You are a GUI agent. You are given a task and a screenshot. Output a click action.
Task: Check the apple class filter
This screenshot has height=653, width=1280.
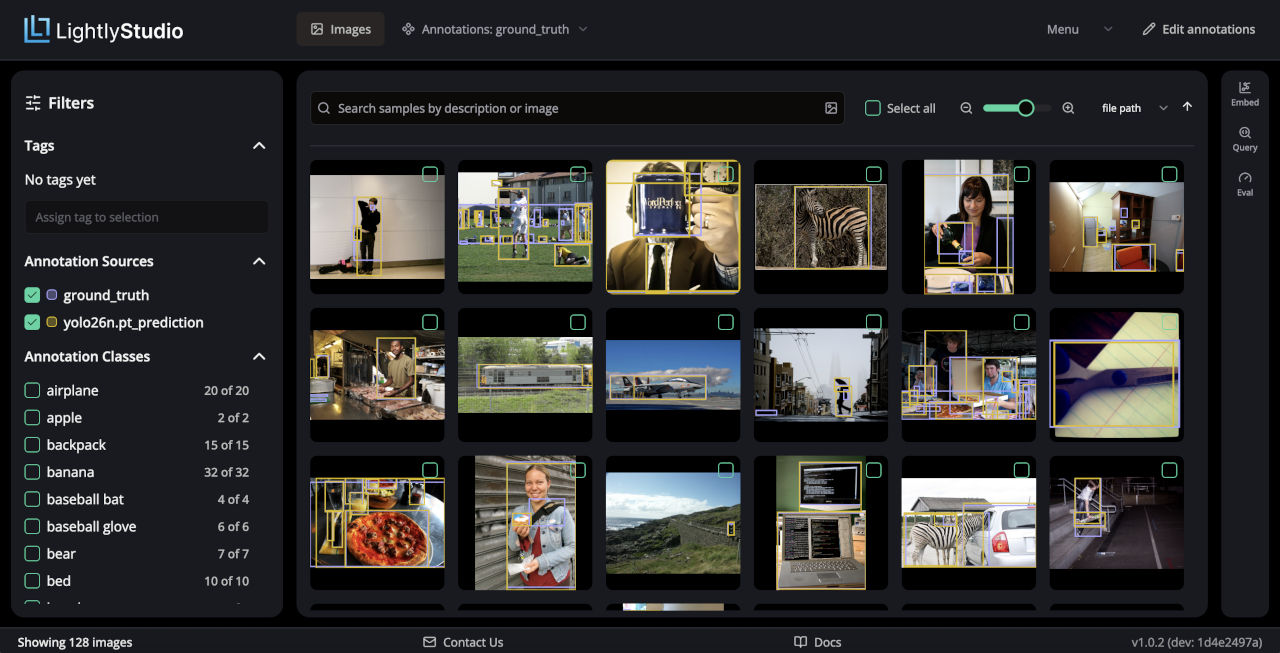click(32, 418)
